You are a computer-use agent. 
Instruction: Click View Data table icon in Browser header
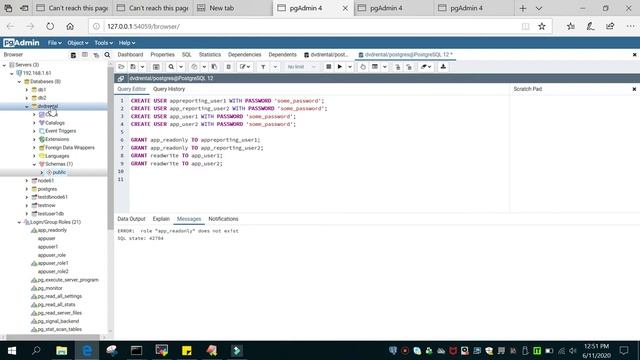[x=84, y=55]
